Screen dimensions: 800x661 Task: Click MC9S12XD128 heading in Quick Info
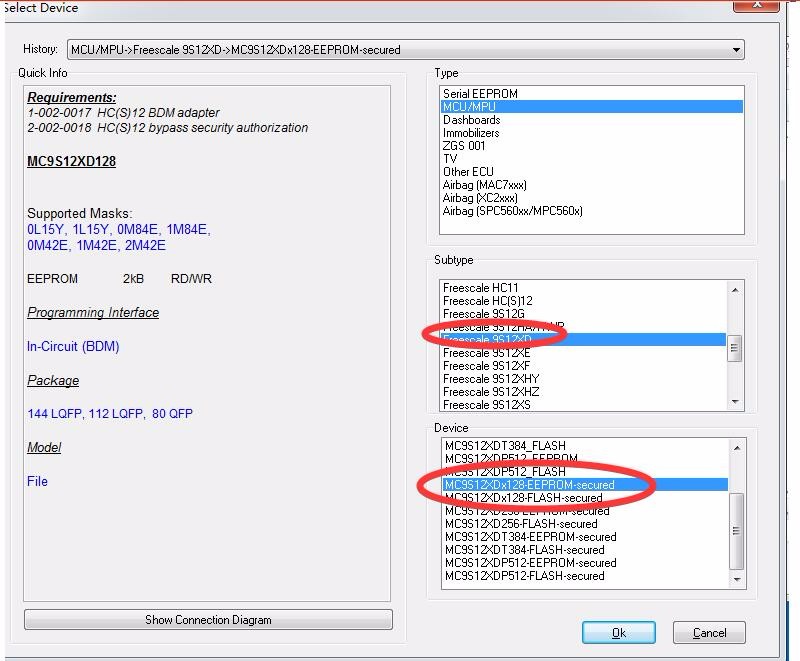[x=71, y=161]
